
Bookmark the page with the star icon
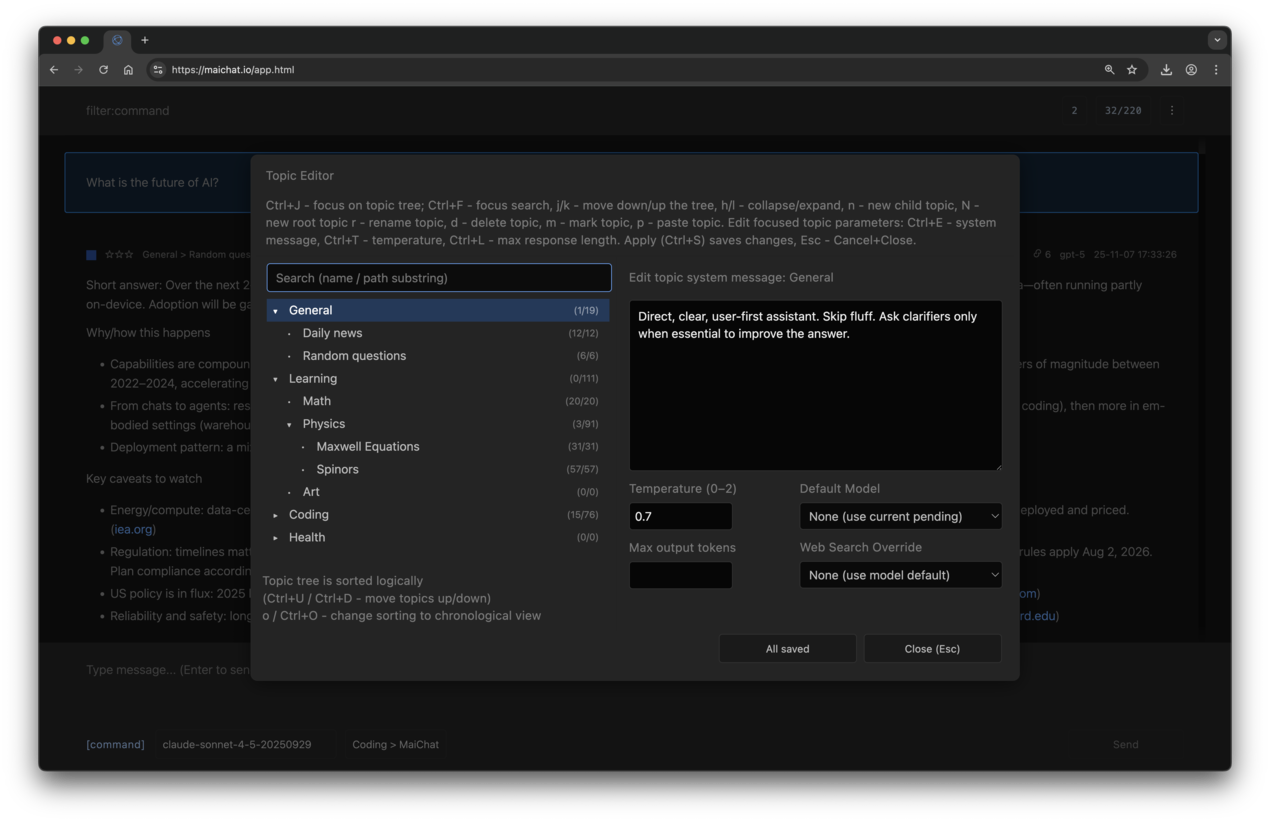[1132, 69]
